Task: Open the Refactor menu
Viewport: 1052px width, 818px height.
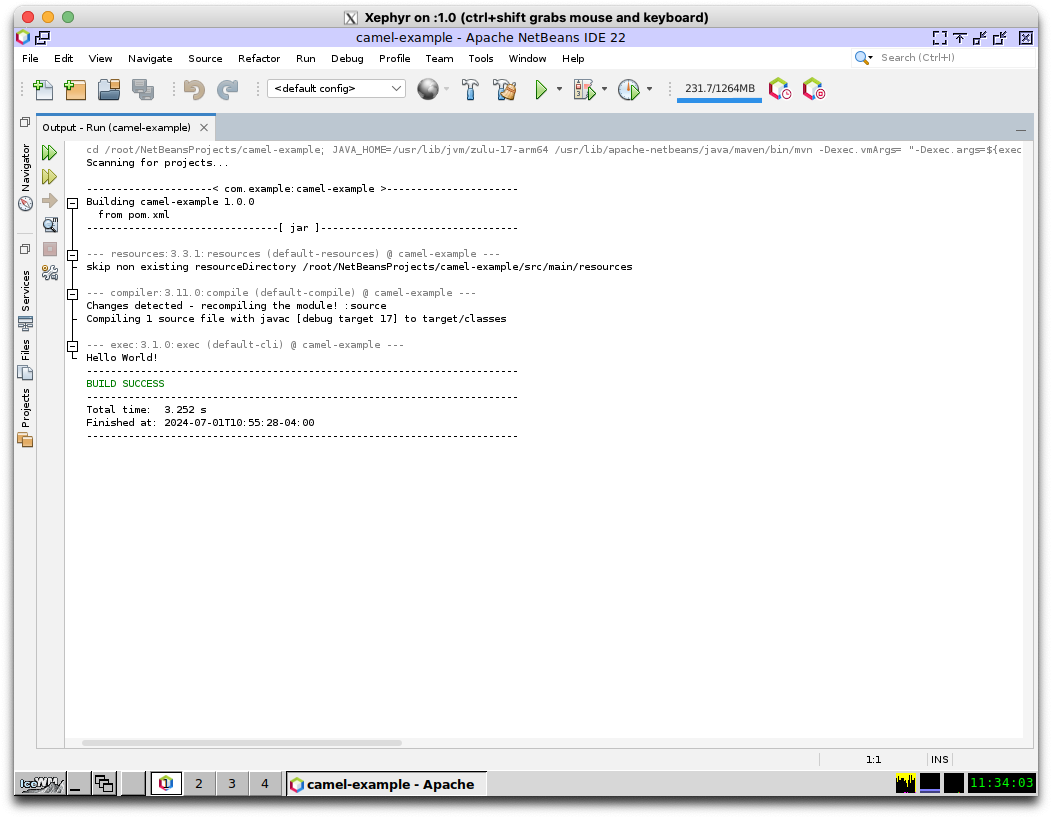Action: click(x=259, y=58)
